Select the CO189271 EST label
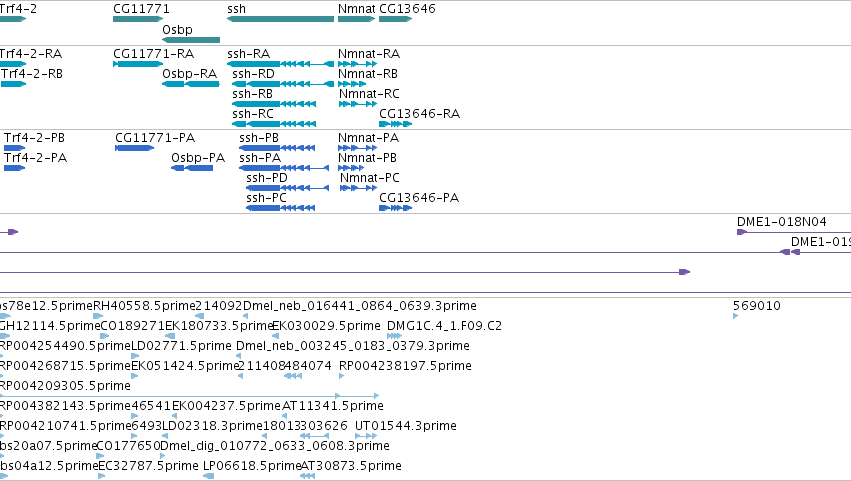The width and height of the screenshot is (851, 481). [132, 326]
